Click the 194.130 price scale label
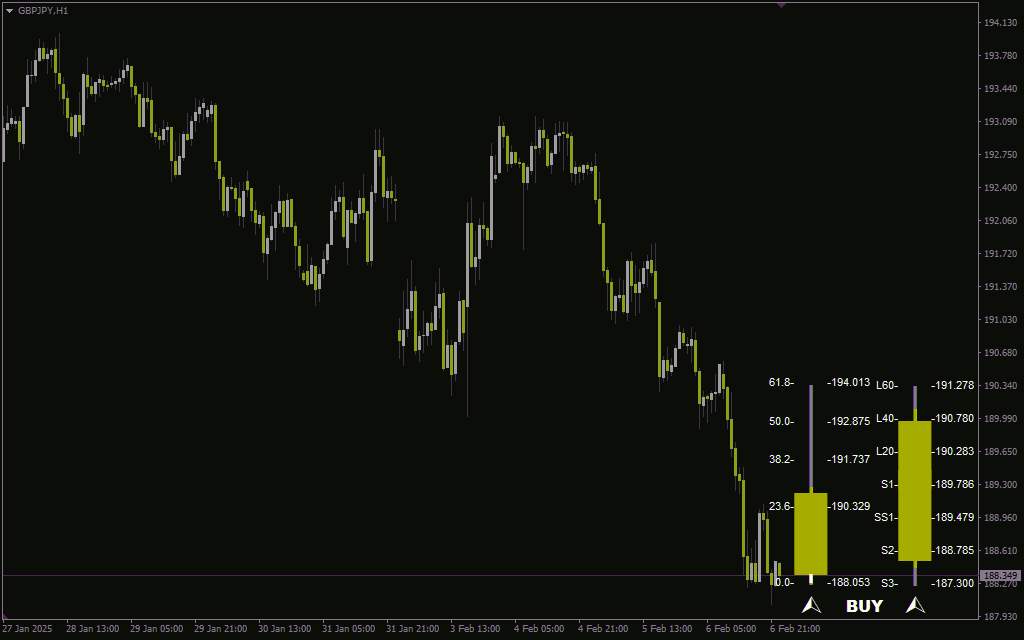This screenshot has width=1024, height=640. [1000, 23]
